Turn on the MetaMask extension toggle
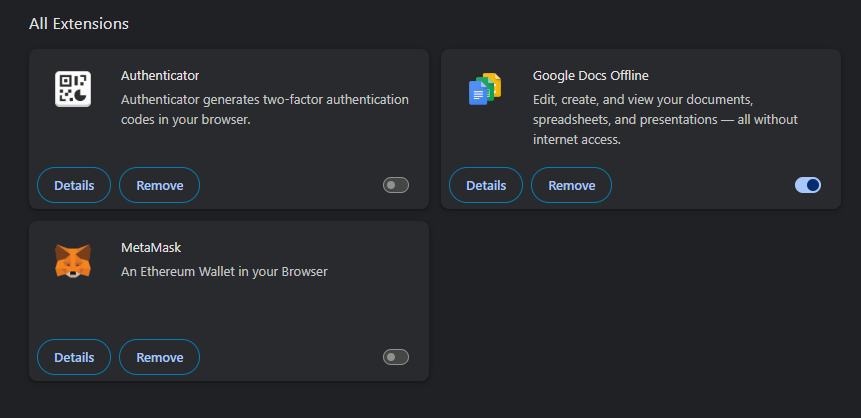Image resolution: width=861 pixels, height=418 pixels. (x=396, y=357)
